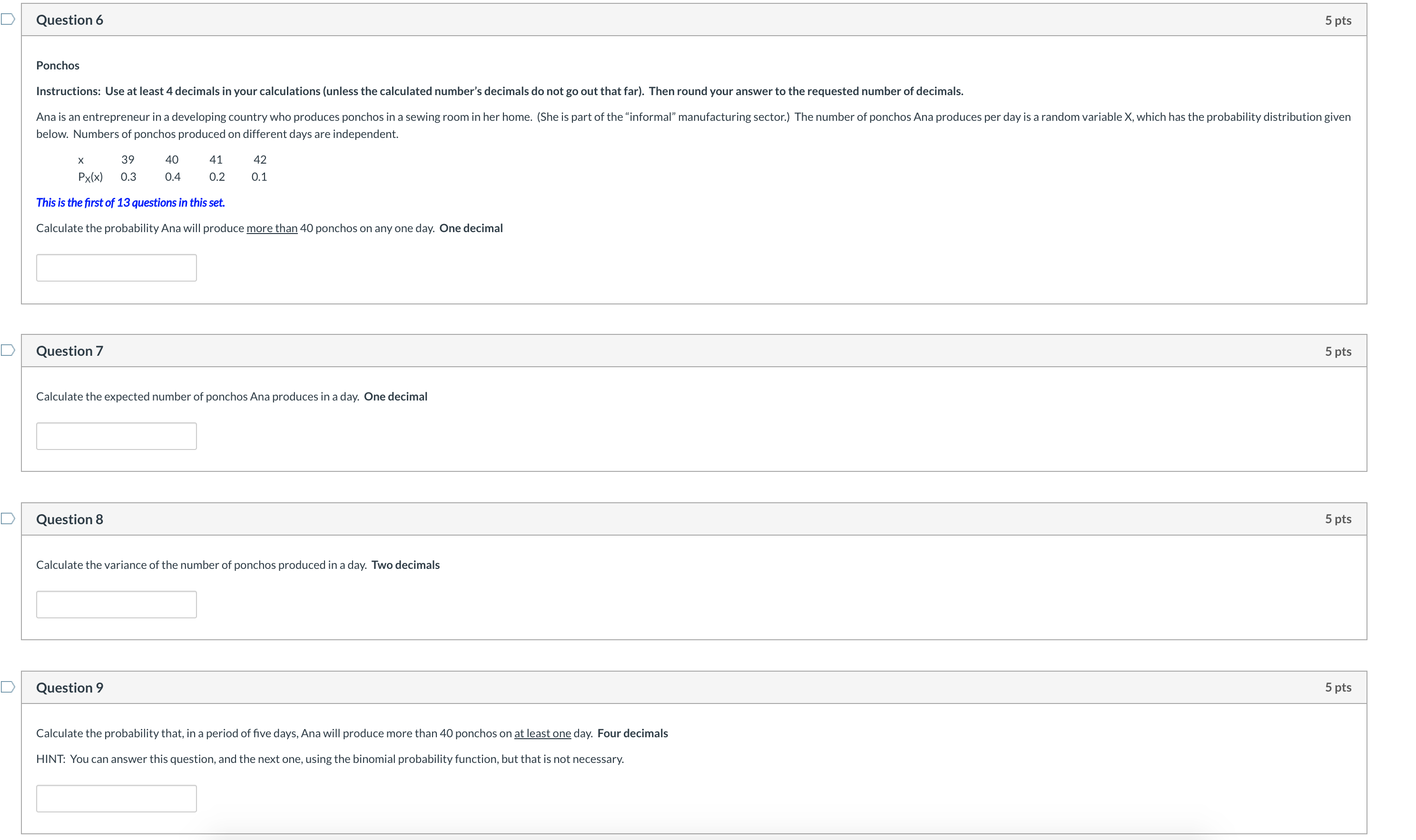Click the Question 6 header title

pos(69,20)
